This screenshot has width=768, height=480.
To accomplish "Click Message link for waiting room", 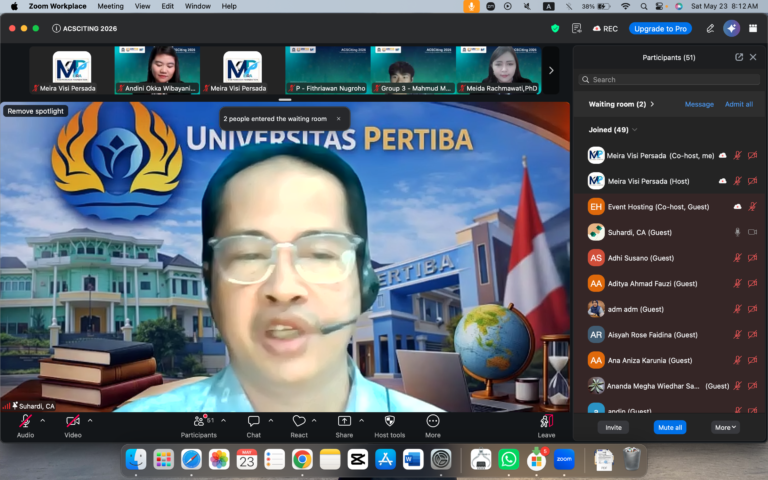I will (x=699, y=104).
